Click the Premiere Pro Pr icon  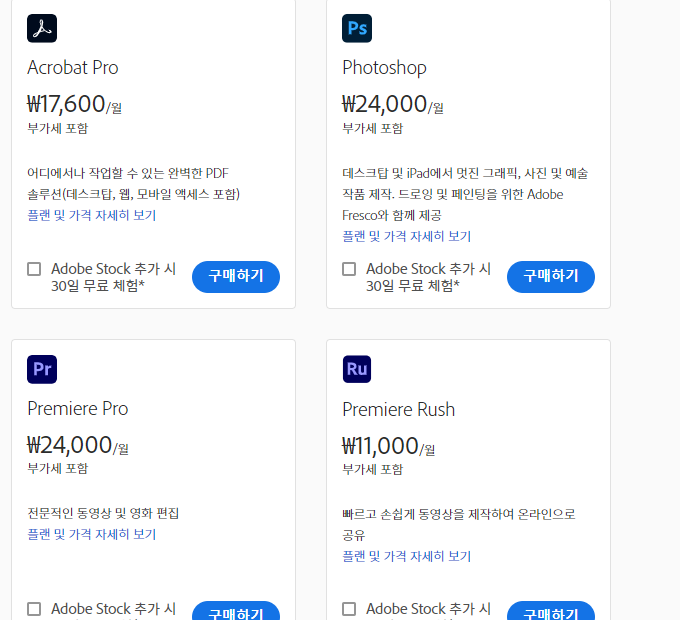click(42, 369)
